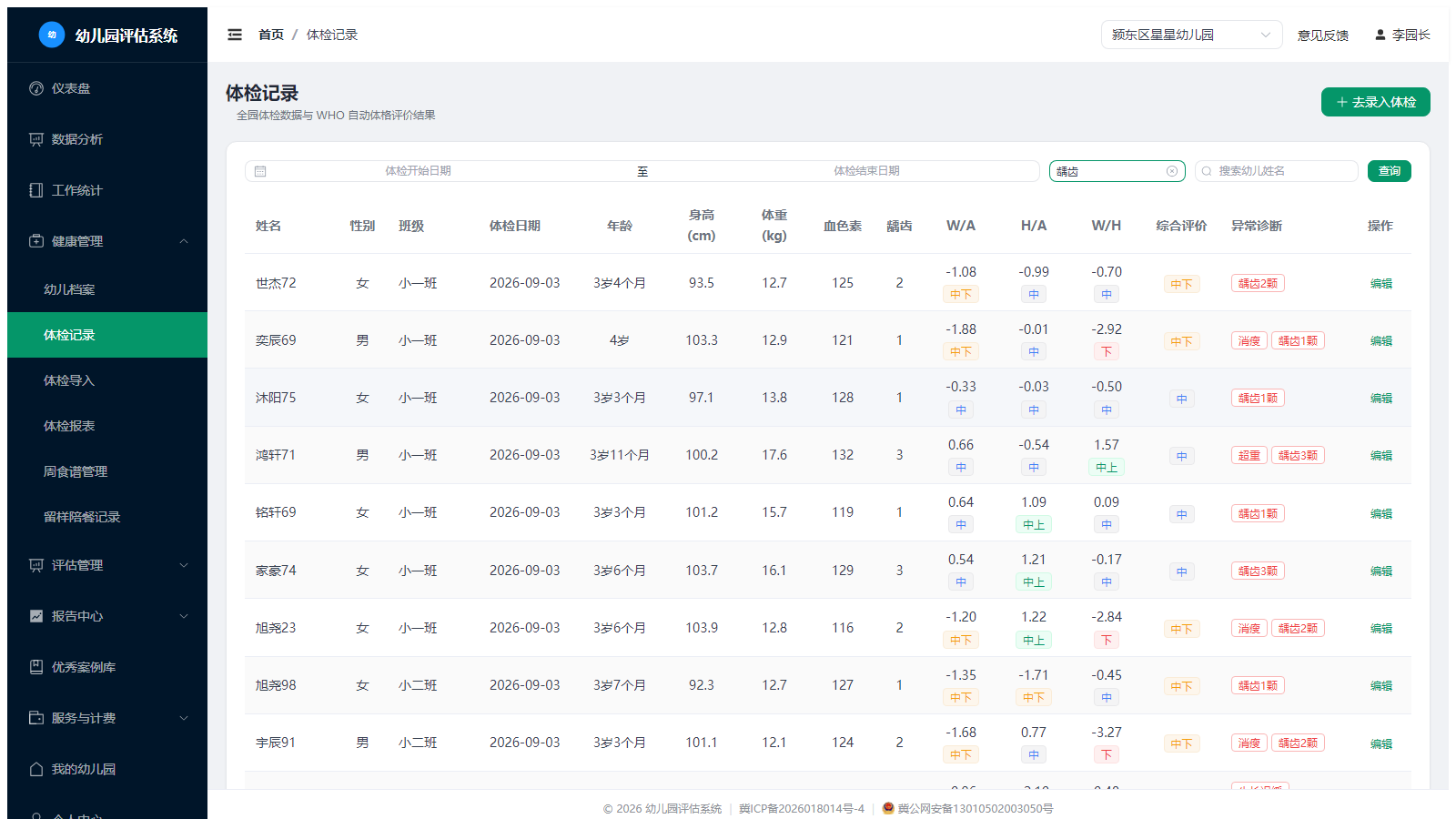
Task: Click 意见反馈 link in header
Action: click(1322, 35)
